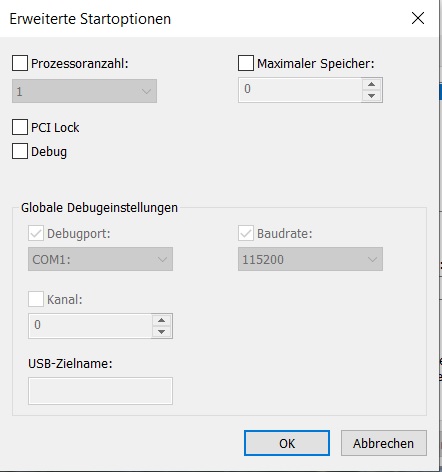Expand the COM1 debug port dropdown

100,259
